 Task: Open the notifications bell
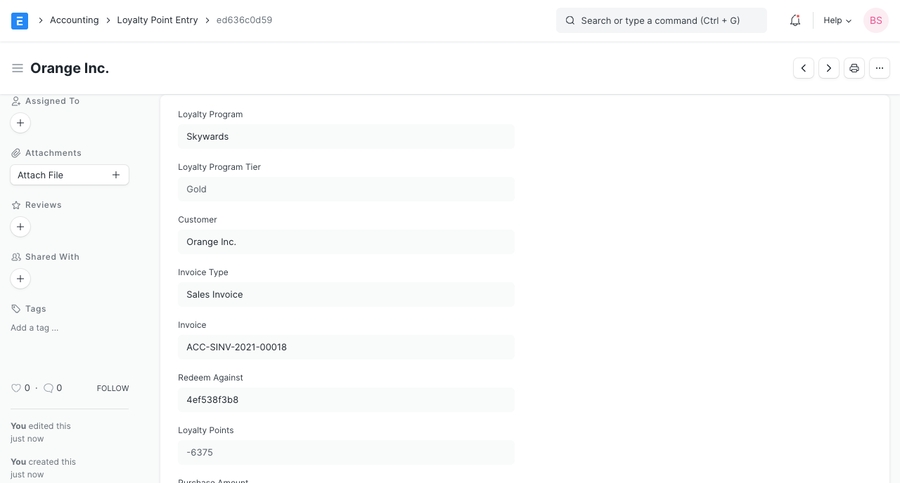click(795, 20)
